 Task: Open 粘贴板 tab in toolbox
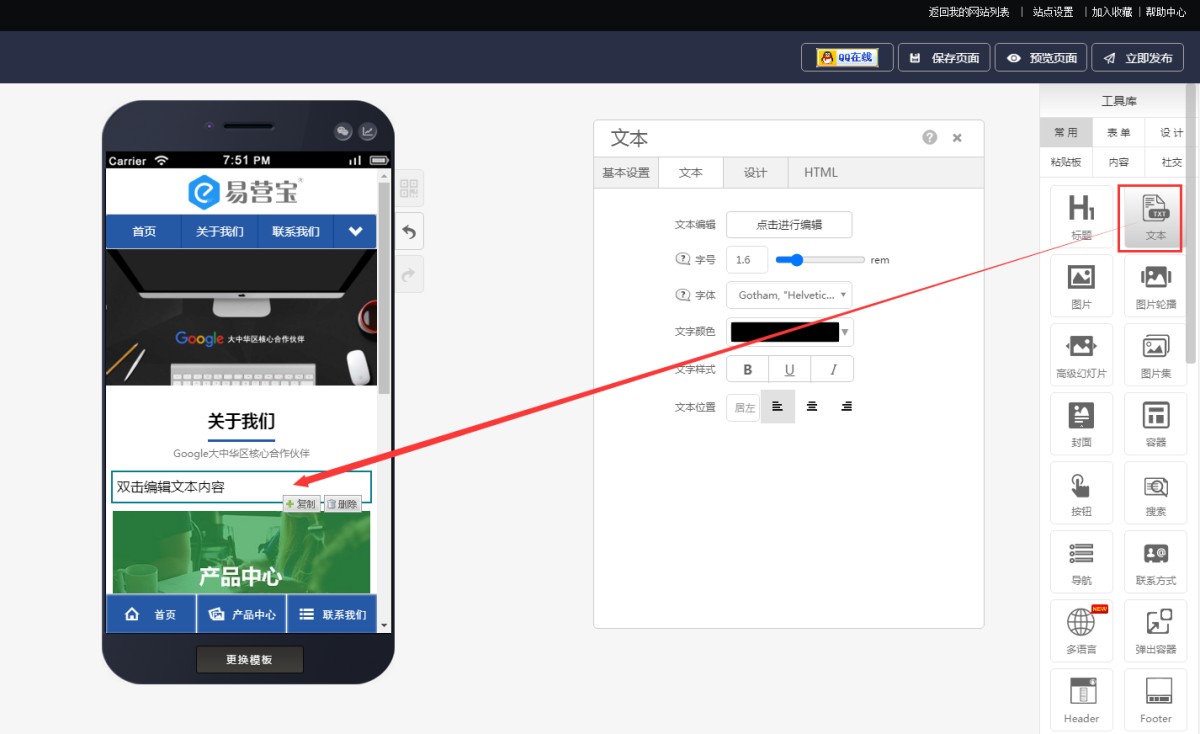tap(1065, 161)
